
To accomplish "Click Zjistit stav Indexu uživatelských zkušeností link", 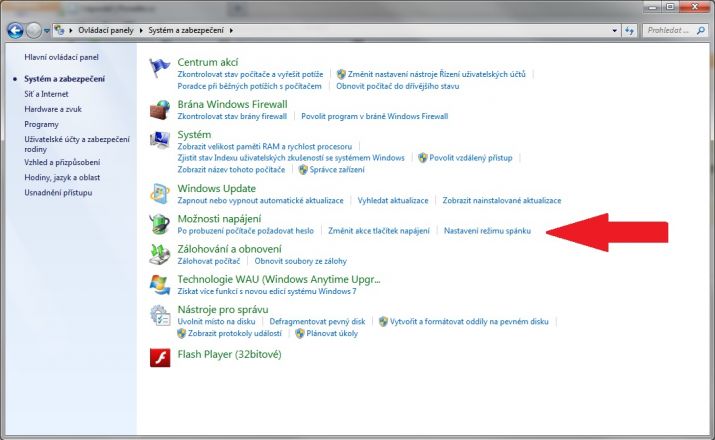I will (291, 158).
